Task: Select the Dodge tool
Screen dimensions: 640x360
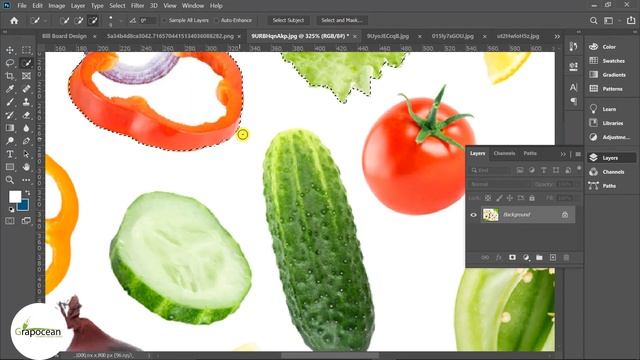Action: [10, 141]
